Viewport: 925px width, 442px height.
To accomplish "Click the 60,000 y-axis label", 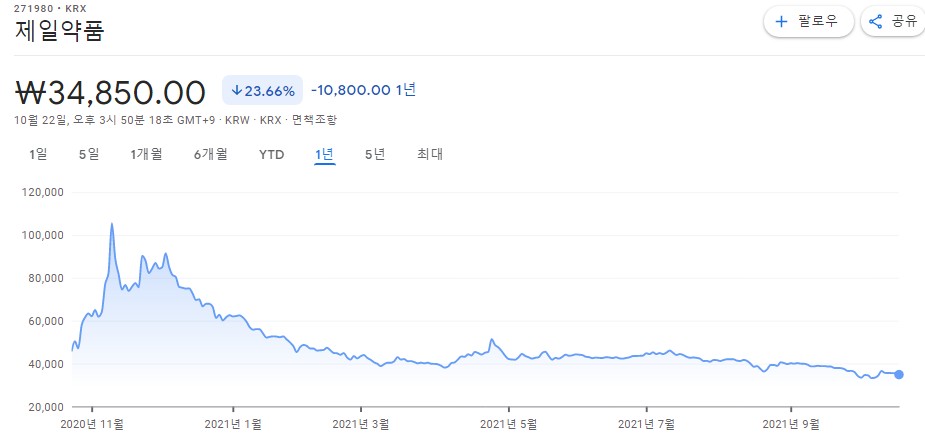I will (45, 322).
